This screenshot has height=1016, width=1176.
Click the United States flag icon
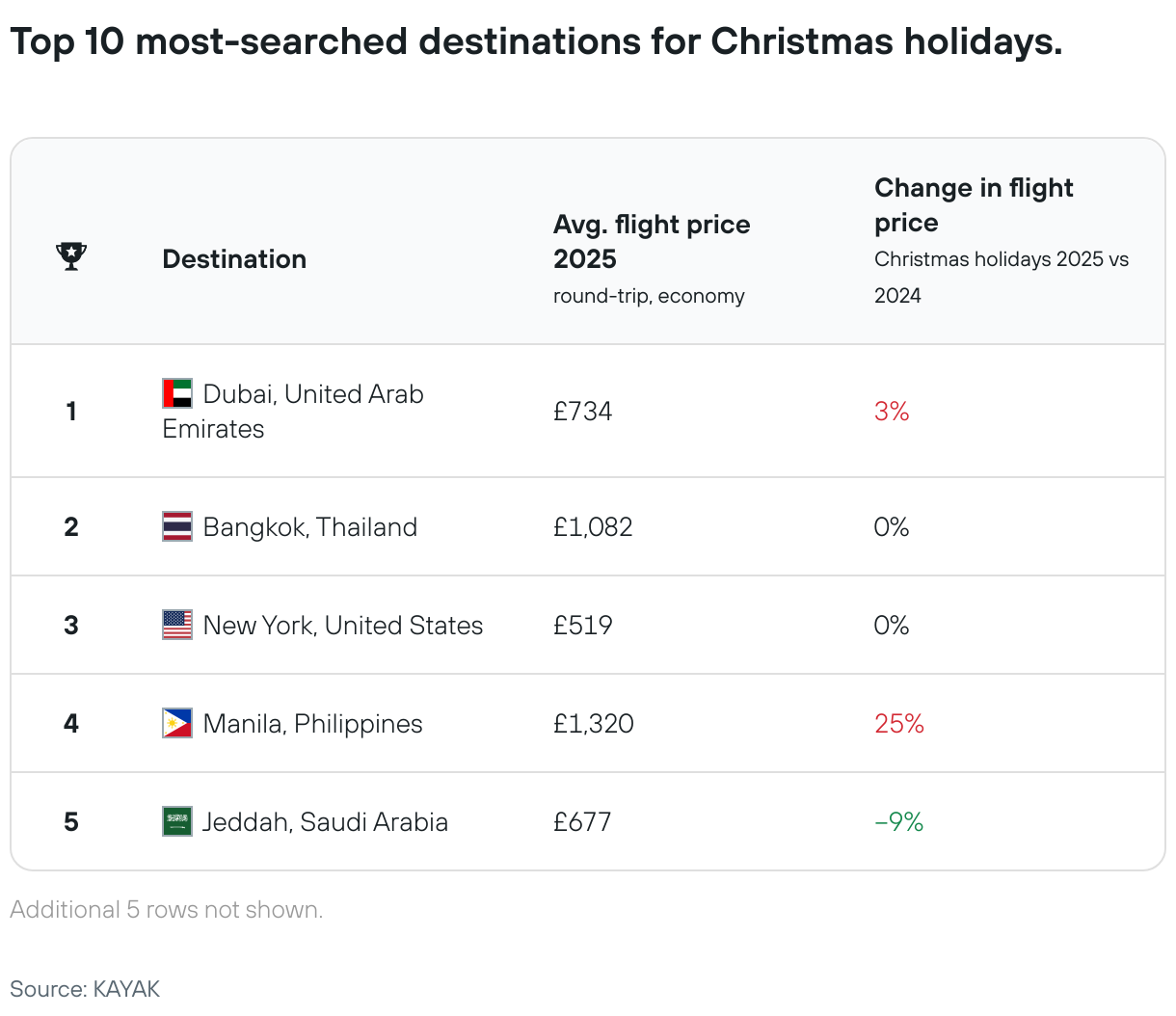coord(177,625)
